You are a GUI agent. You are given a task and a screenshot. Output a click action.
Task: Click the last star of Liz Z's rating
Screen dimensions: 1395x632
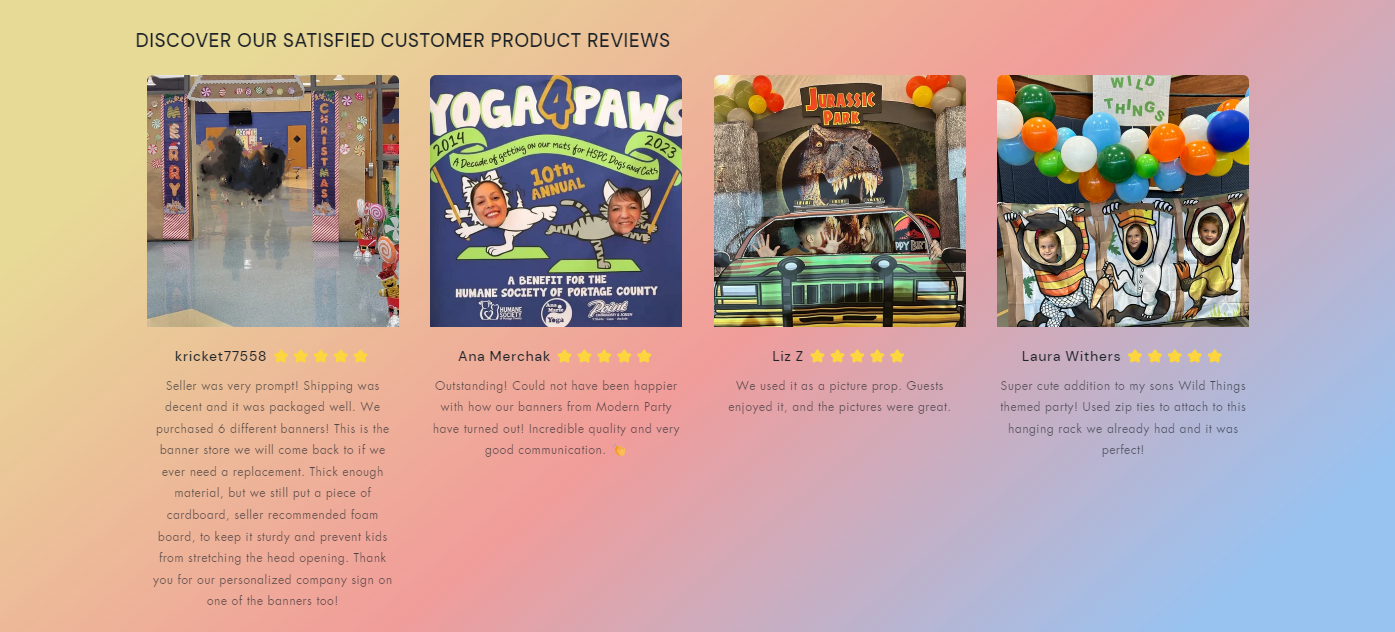pyautogui.click(x=897, y=356)
